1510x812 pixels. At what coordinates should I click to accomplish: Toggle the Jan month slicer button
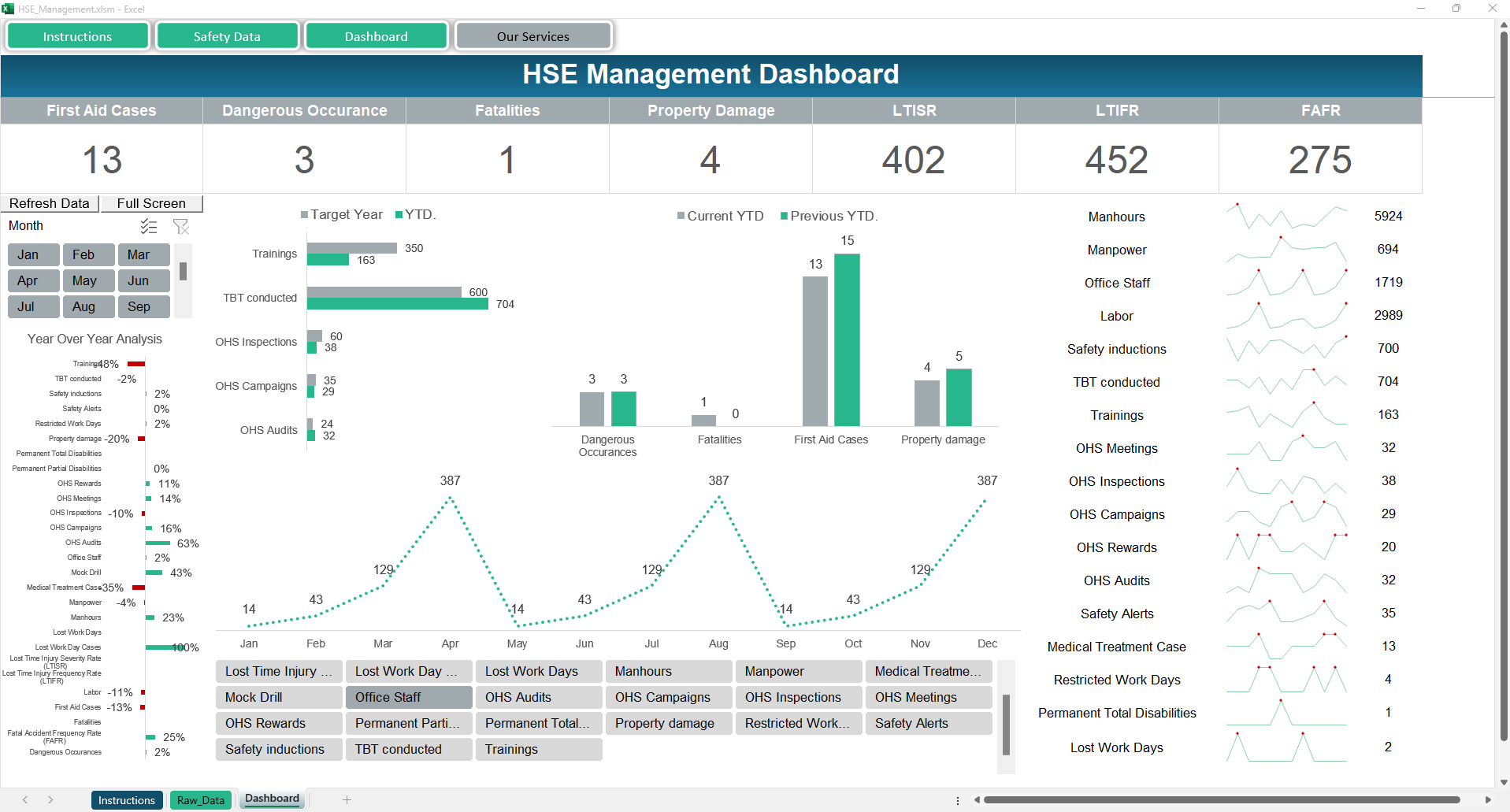coord(34,254)
